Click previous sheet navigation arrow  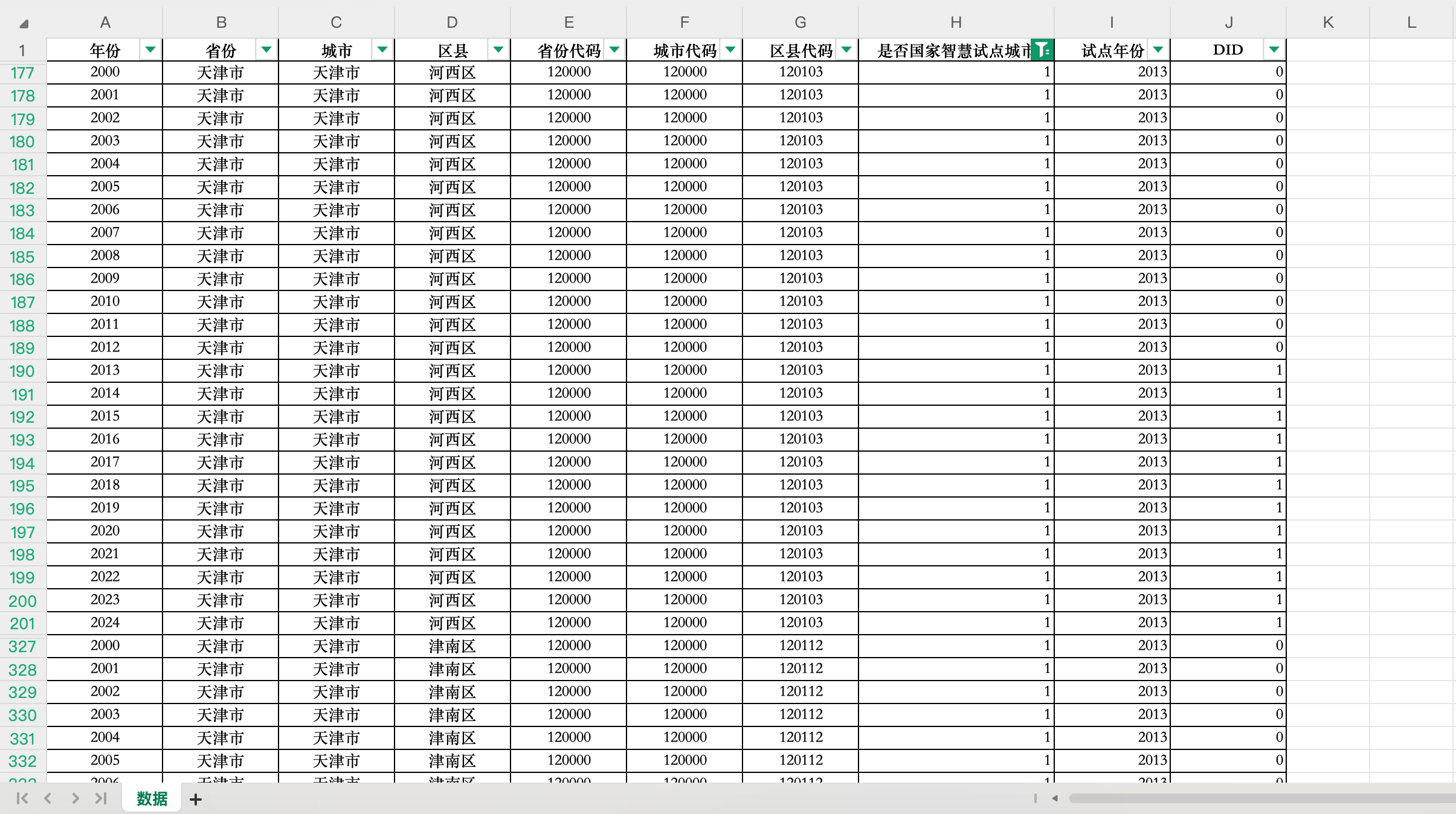tap(48, 798)
